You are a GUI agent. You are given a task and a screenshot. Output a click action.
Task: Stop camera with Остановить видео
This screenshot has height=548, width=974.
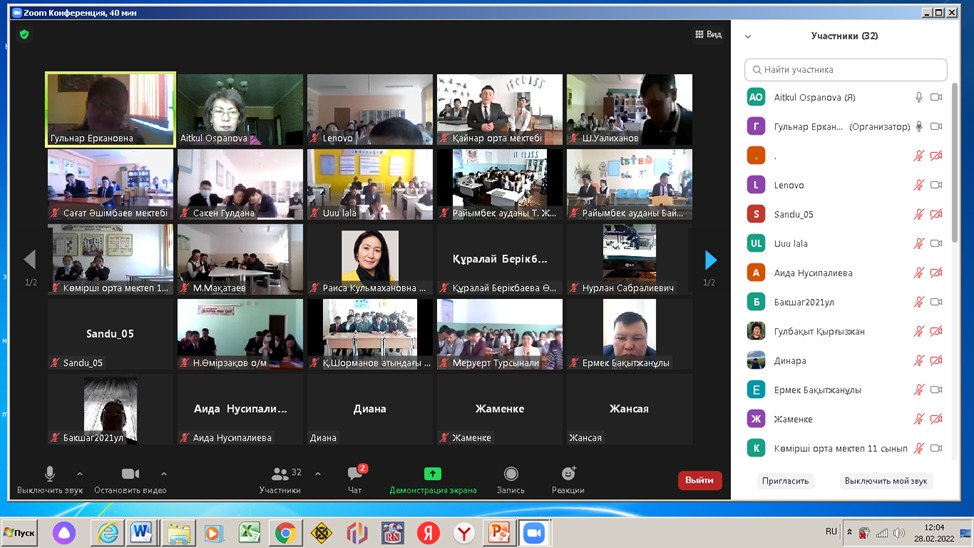tap(130, 479)
